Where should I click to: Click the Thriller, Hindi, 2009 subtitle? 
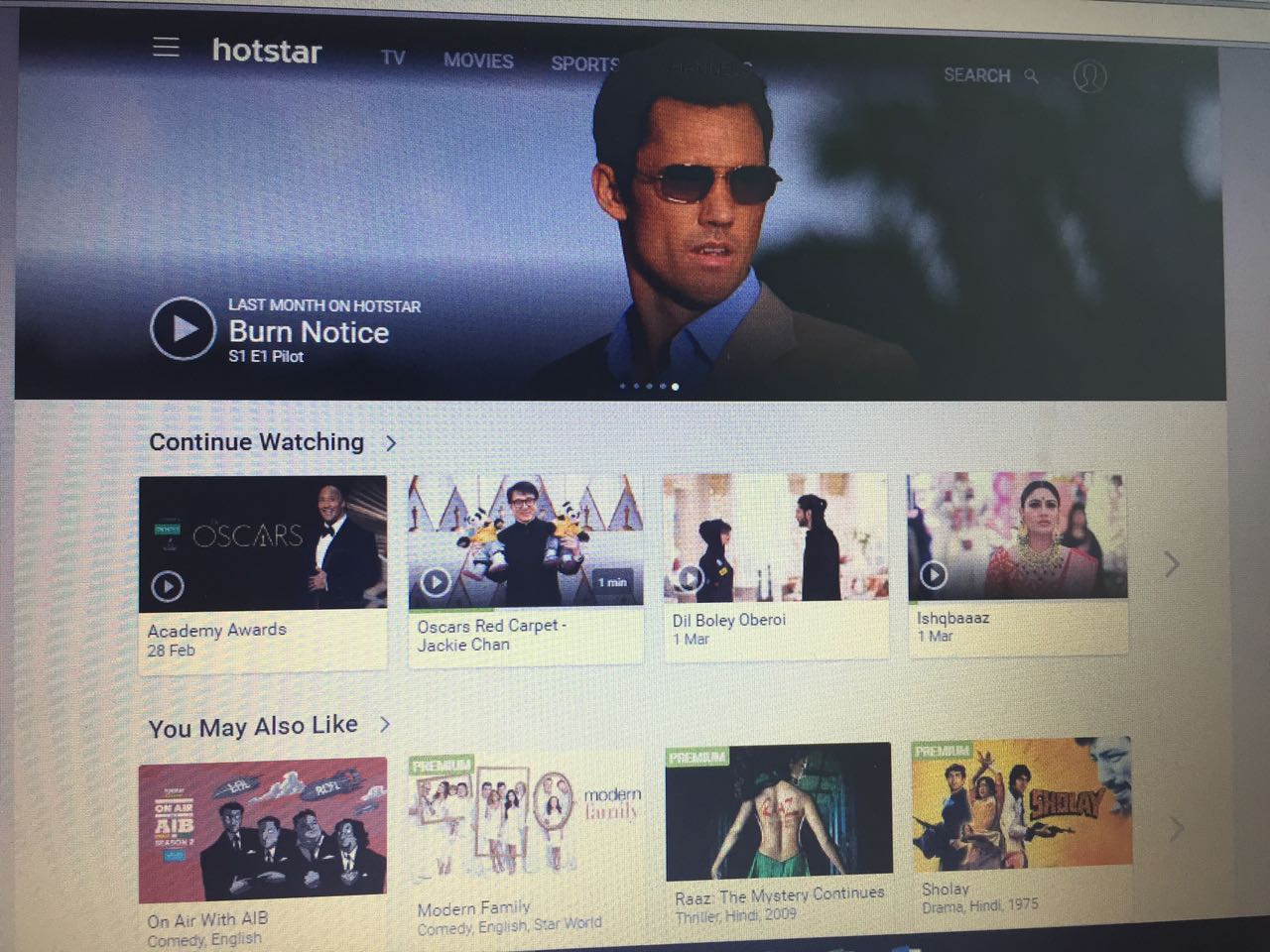point(735,914)
